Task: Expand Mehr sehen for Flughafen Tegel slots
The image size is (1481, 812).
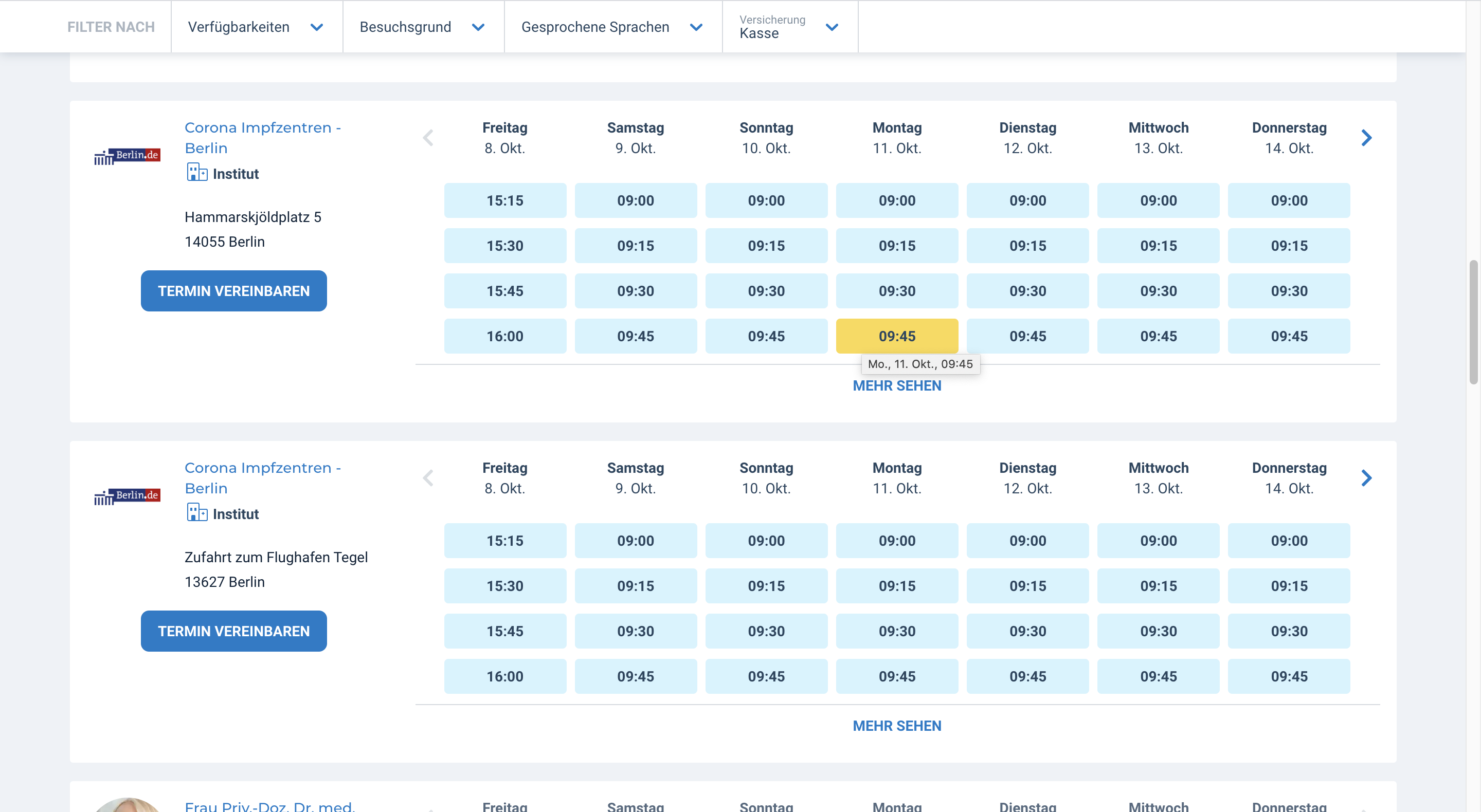Action: pyautogui.click(x=897, y=726)
